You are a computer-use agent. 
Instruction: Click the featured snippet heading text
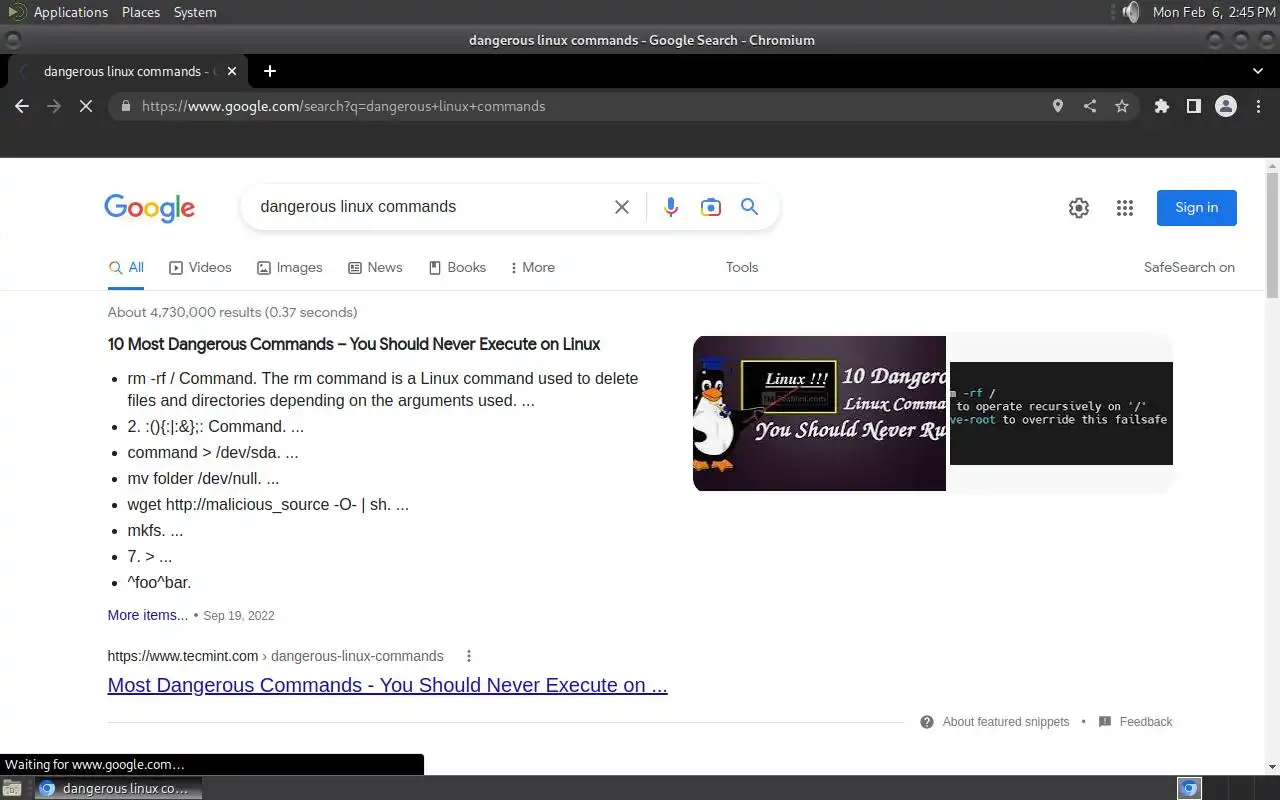[x=354, y=344]
